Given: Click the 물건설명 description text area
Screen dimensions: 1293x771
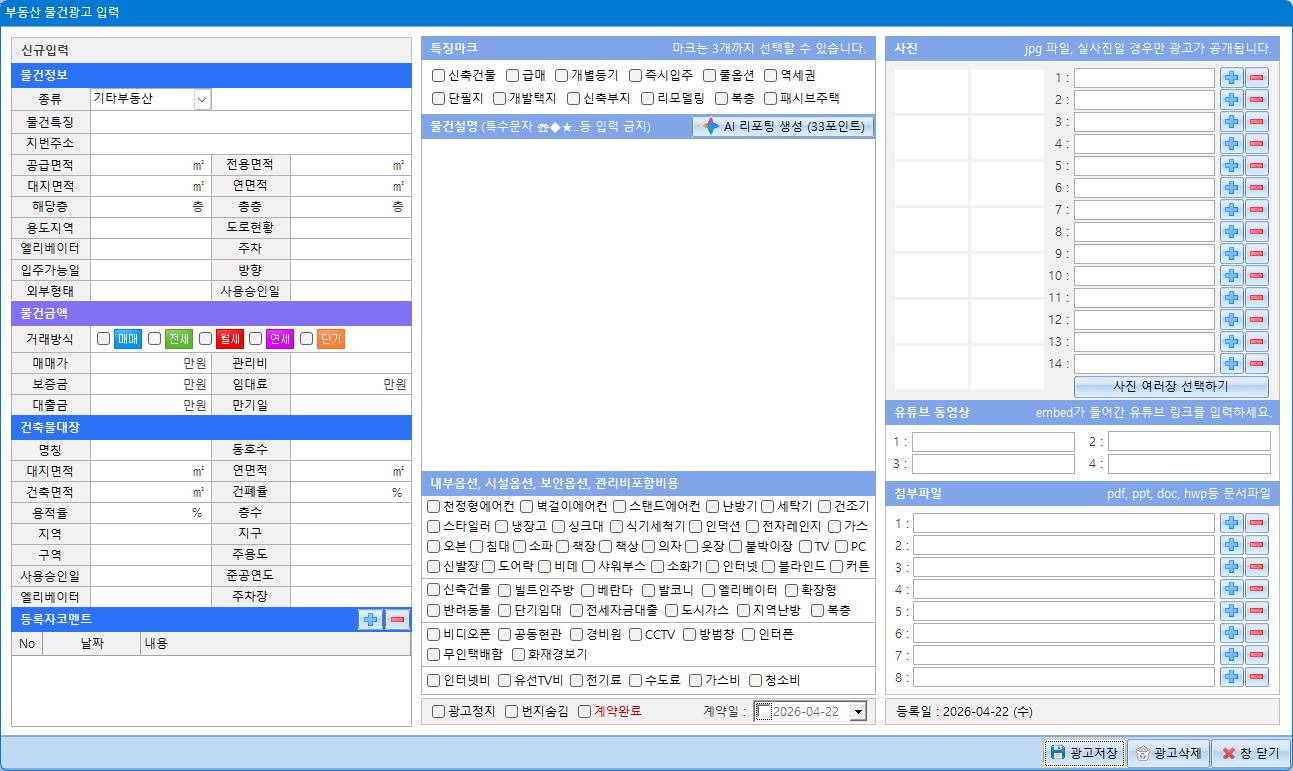Looking at the screenshot, I should coord(648,304).
